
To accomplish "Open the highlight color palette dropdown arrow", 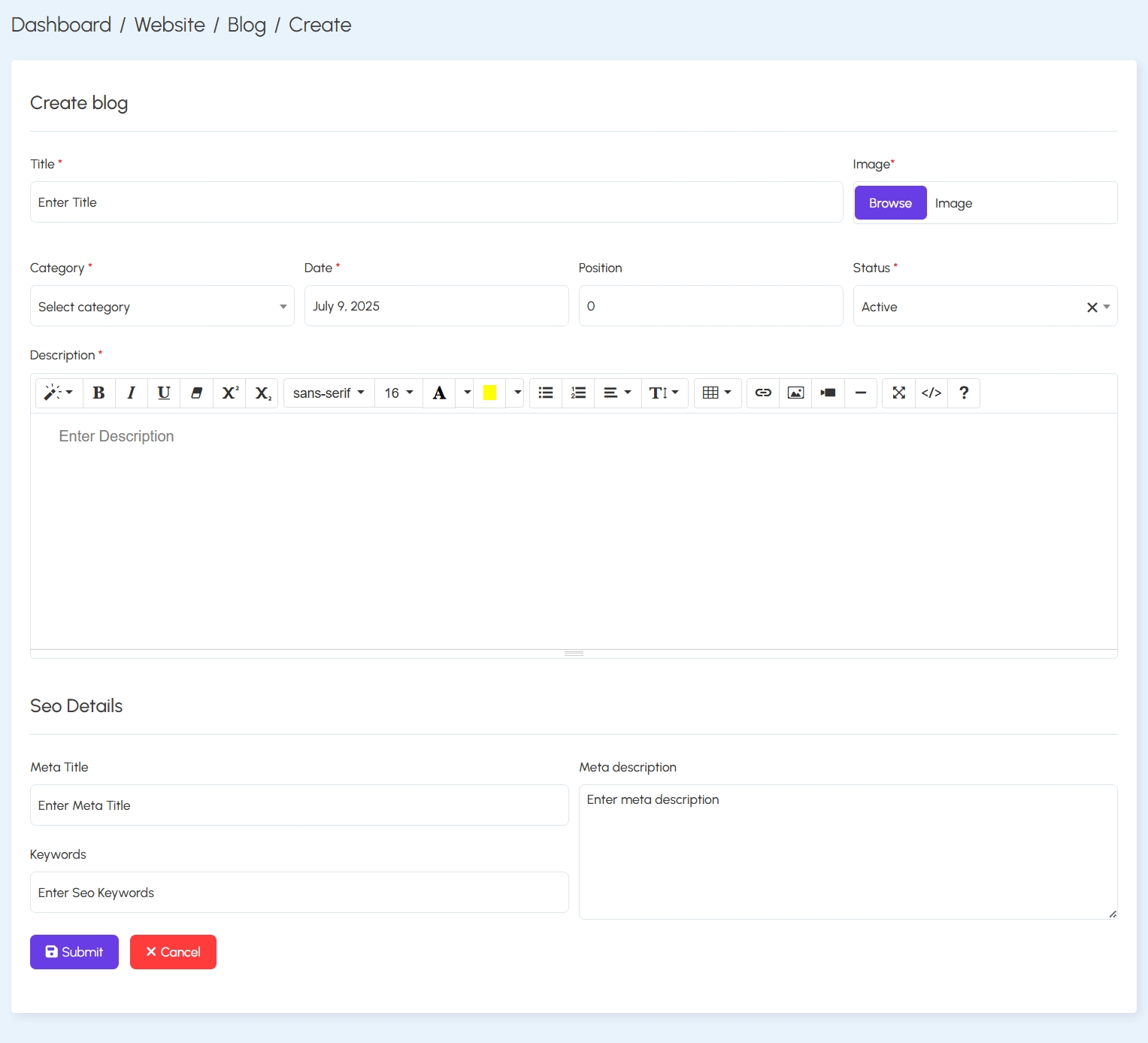I will pyautogui.click(x=517, y=393).
